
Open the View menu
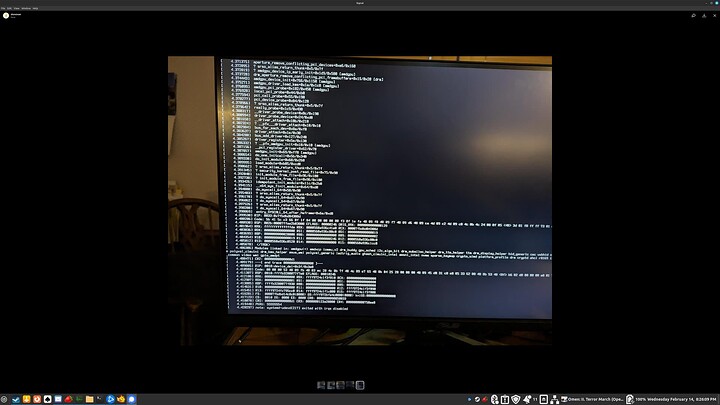pos(17,8)
